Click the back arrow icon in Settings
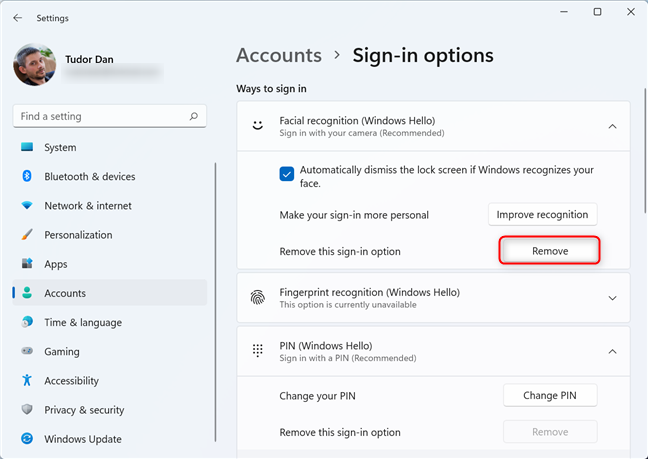 17,18
